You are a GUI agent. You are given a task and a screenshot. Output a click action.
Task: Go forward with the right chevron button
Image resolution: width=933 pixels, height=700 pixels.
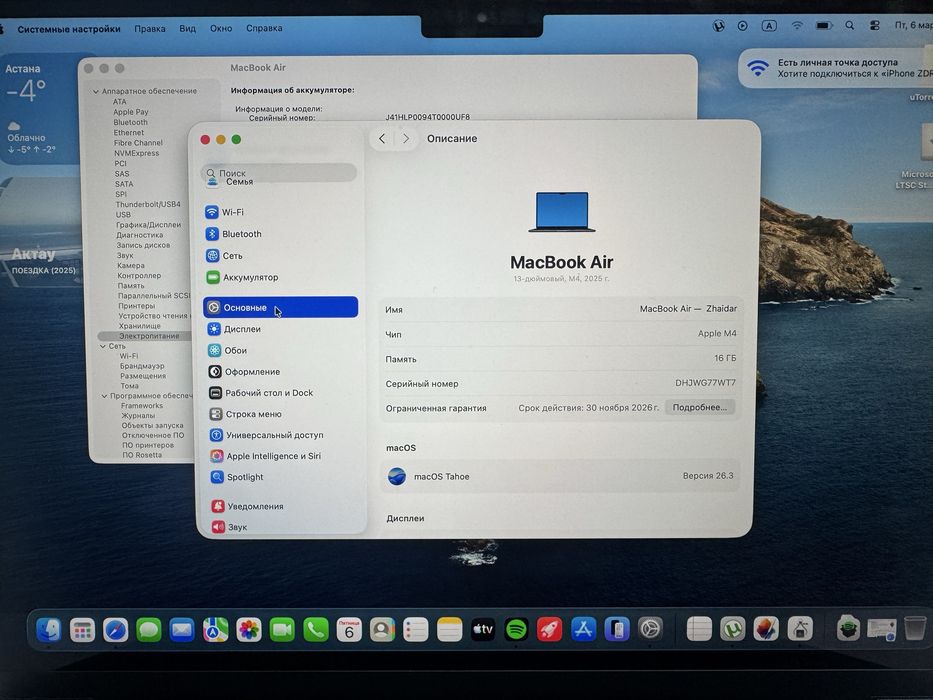(406, 139)
